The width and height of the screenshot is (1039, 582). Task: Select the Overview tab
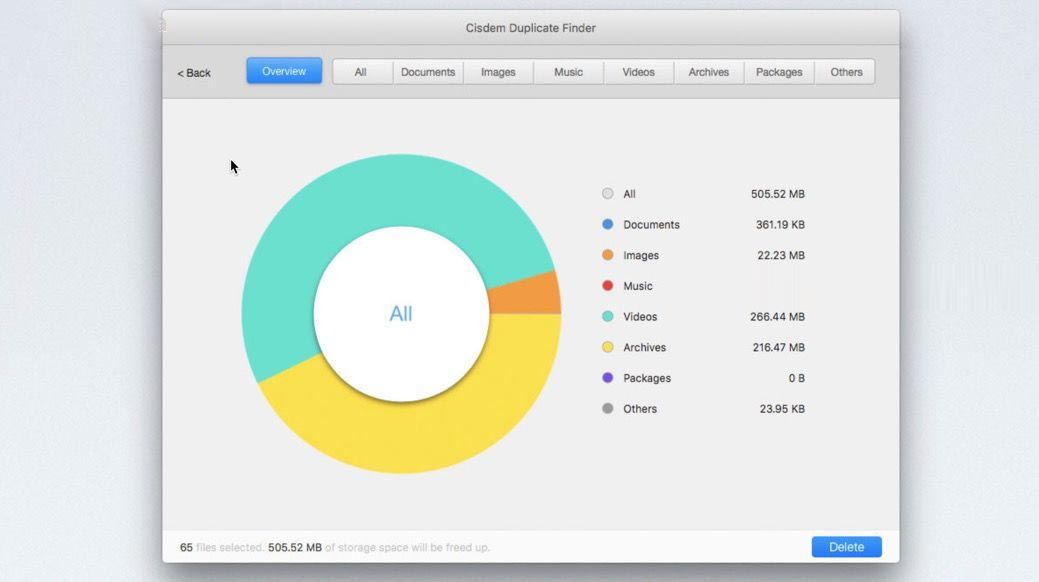point(284,71)
